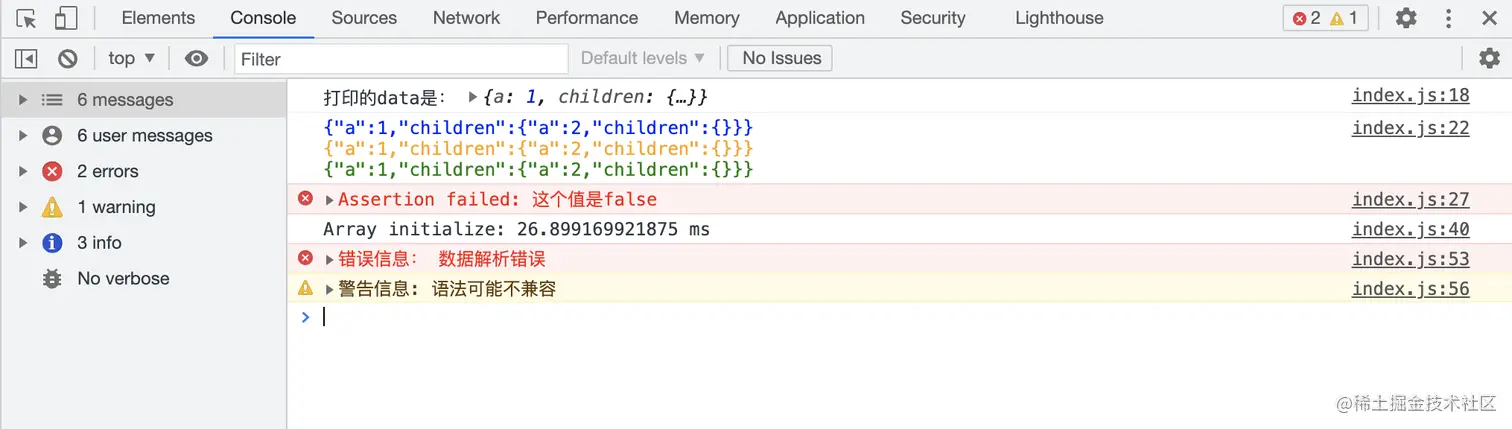Viewport: 1512px width, 429px height.
Task: Select the inspect element cursor icon
Action: (27, 18)
